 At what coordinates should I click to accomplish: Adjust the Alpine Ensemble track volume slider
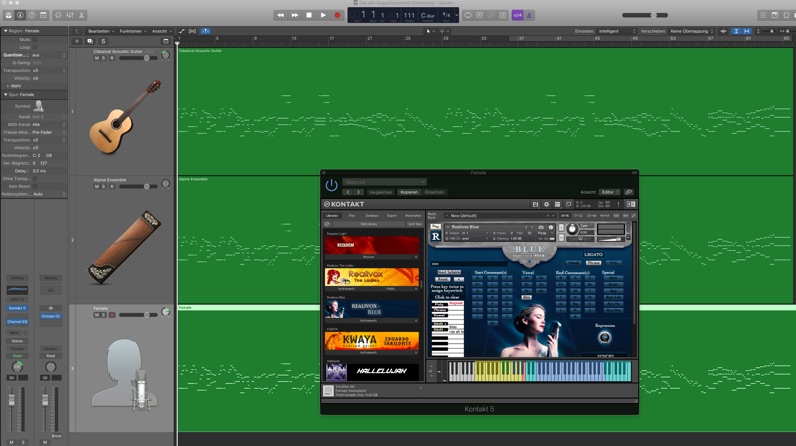pyautogui.click(x=138, y=187)
